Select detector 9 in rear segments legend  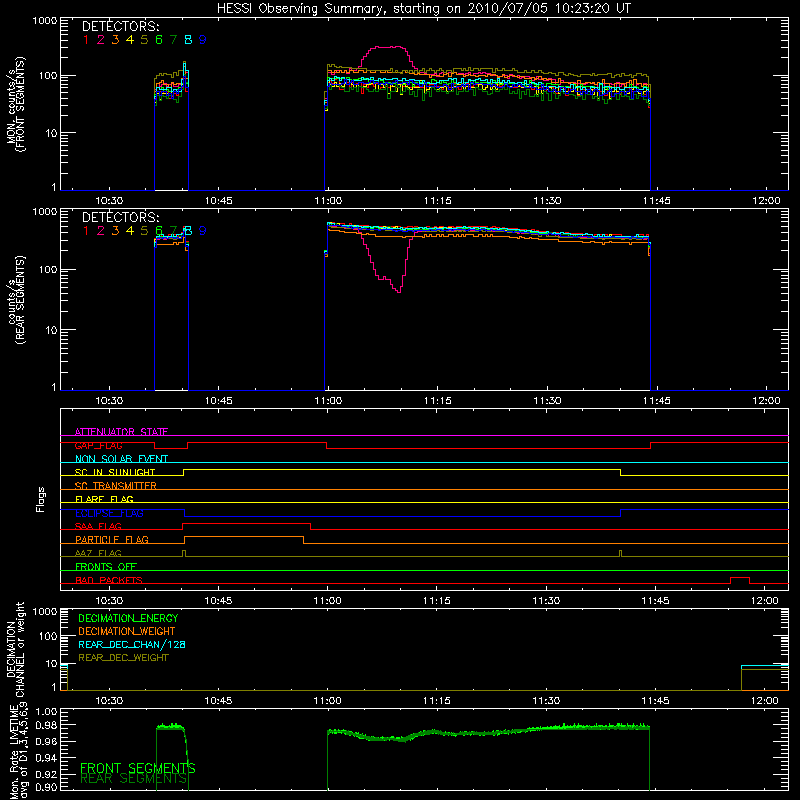pyautogui.click(x=203, y=231)
